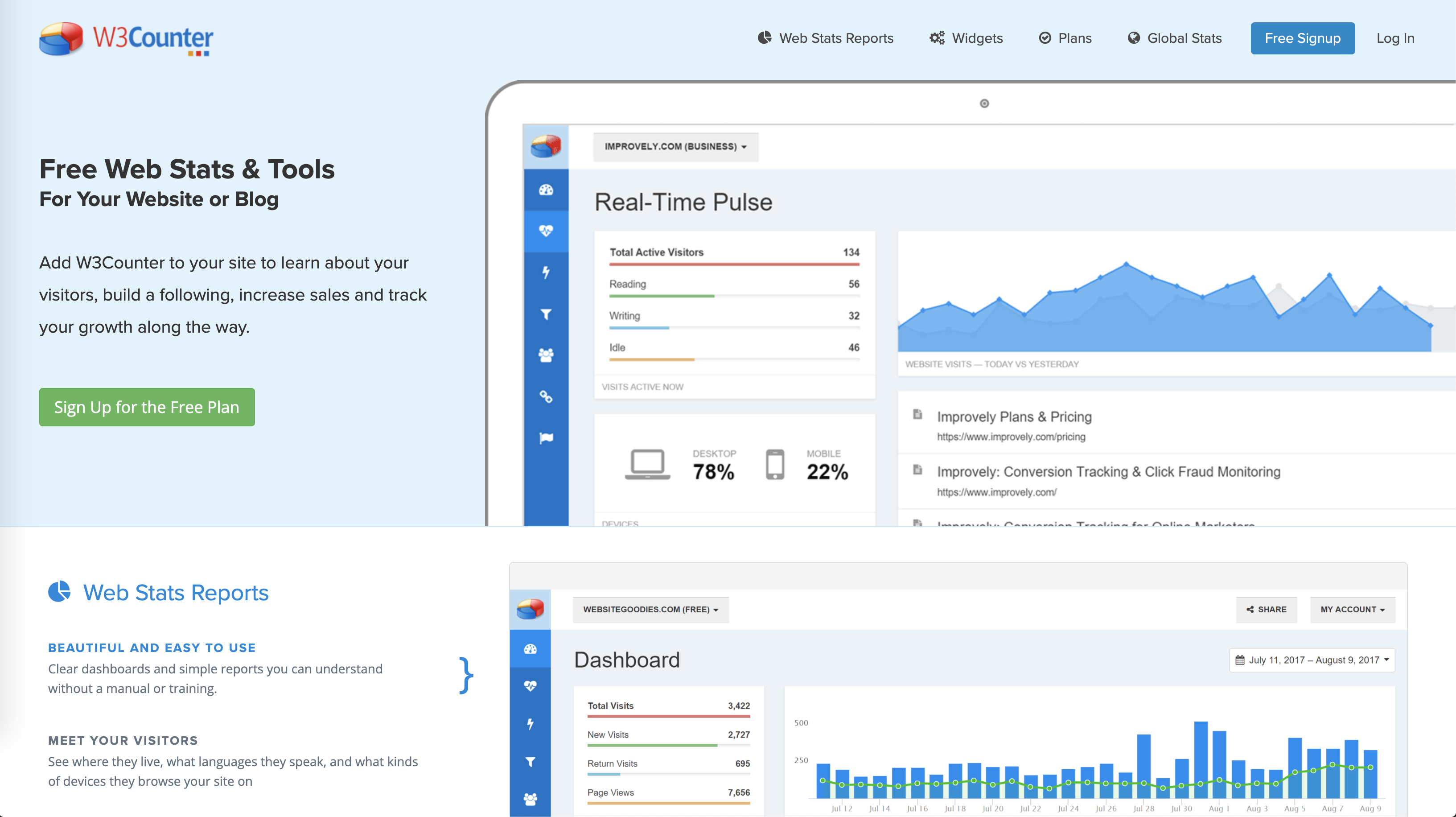The width and height of the screenshot is (1456, 817).
Task: Click the pie chart icon beside Web Stats Reports nav
Action: pos(764,37)
